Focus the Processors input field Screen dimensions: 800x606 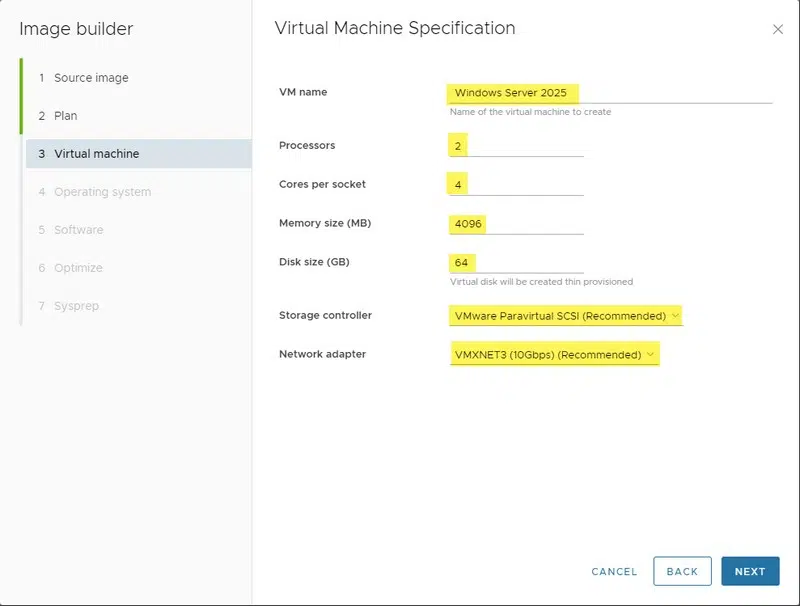coord(516,146)
